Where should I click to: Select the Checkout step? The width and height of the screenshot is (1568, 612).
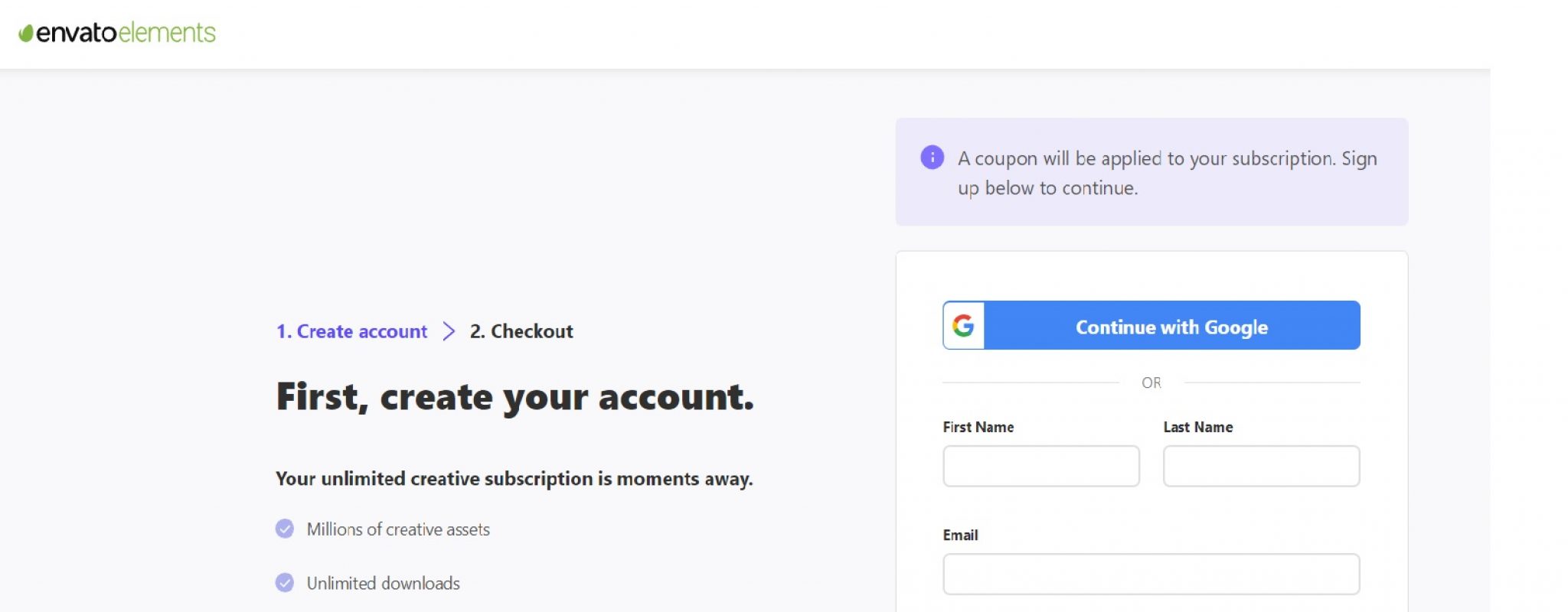521,331
